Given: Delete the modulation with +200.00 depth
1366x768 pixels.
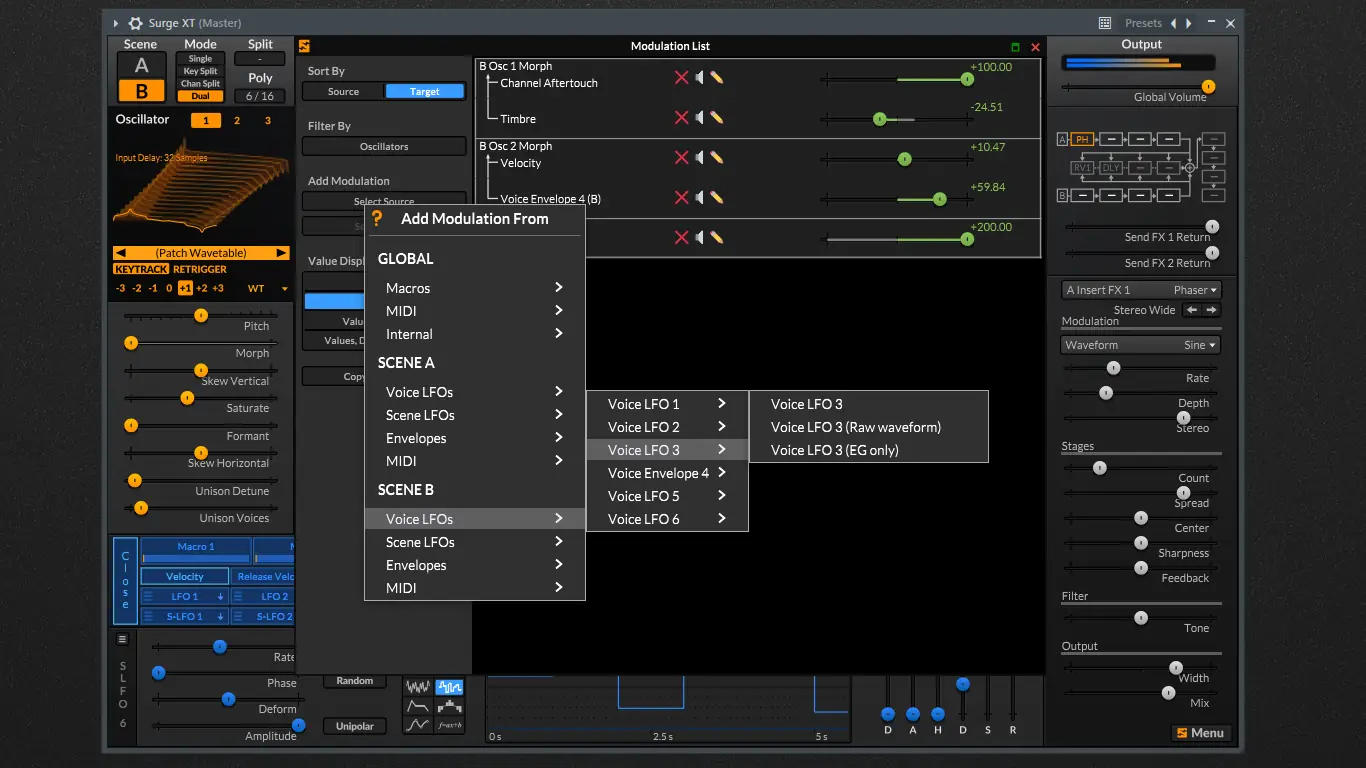Looking at the screenshot, I should click(682, 238).
